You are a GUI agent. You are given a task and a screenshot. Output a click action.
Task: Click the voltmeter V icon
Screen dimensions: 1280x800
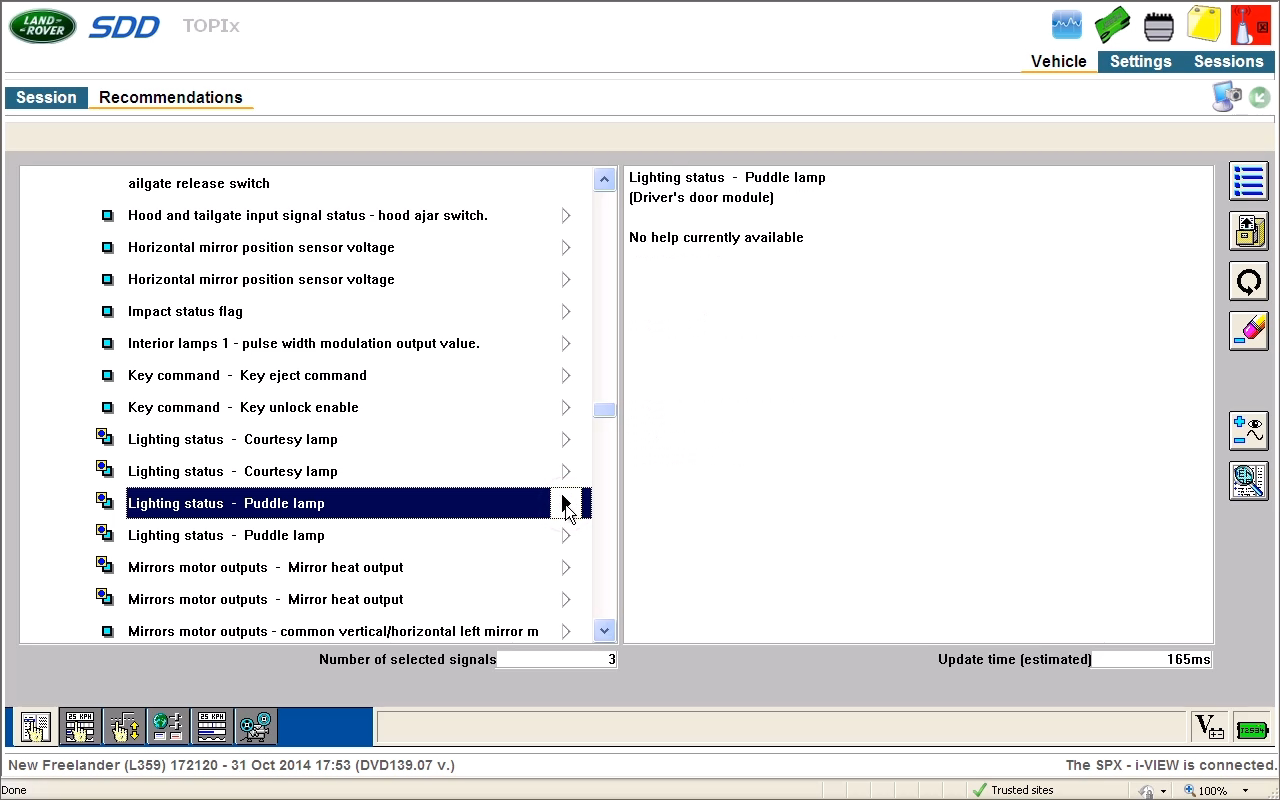coord(1209,728)
